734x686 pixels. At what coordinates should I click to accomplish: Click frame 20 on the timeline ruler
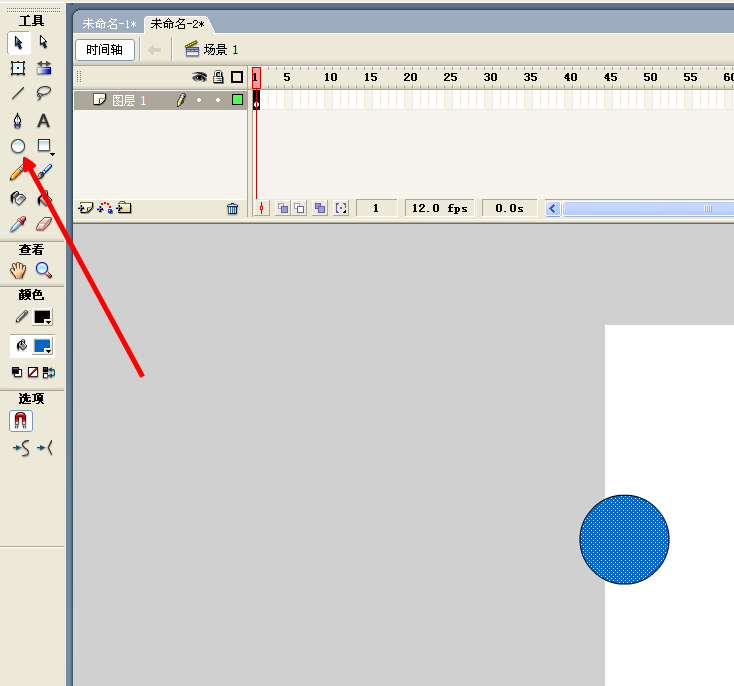[x=410, y=77]
